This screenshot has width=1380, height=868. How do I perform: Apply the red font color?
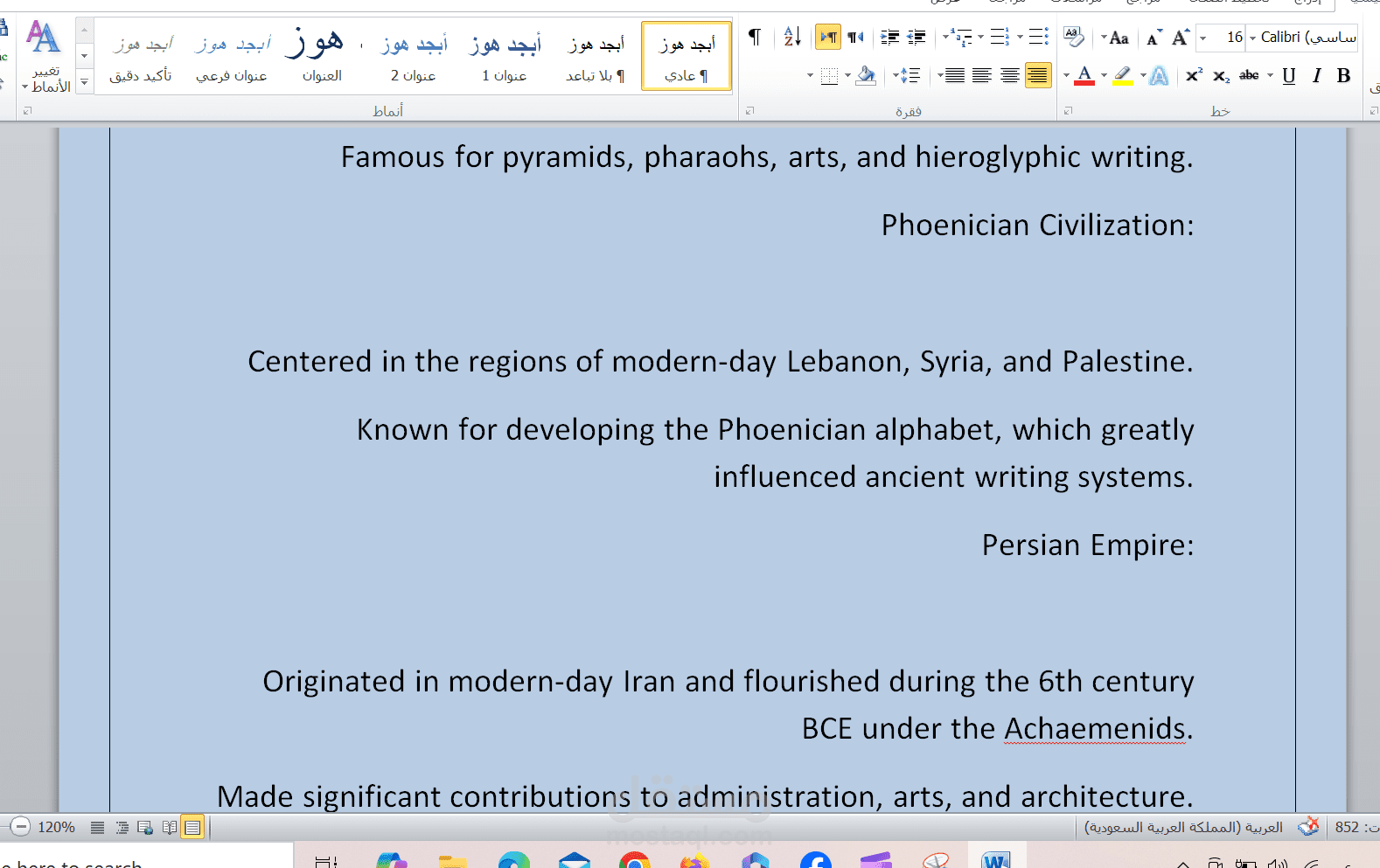1084,76
